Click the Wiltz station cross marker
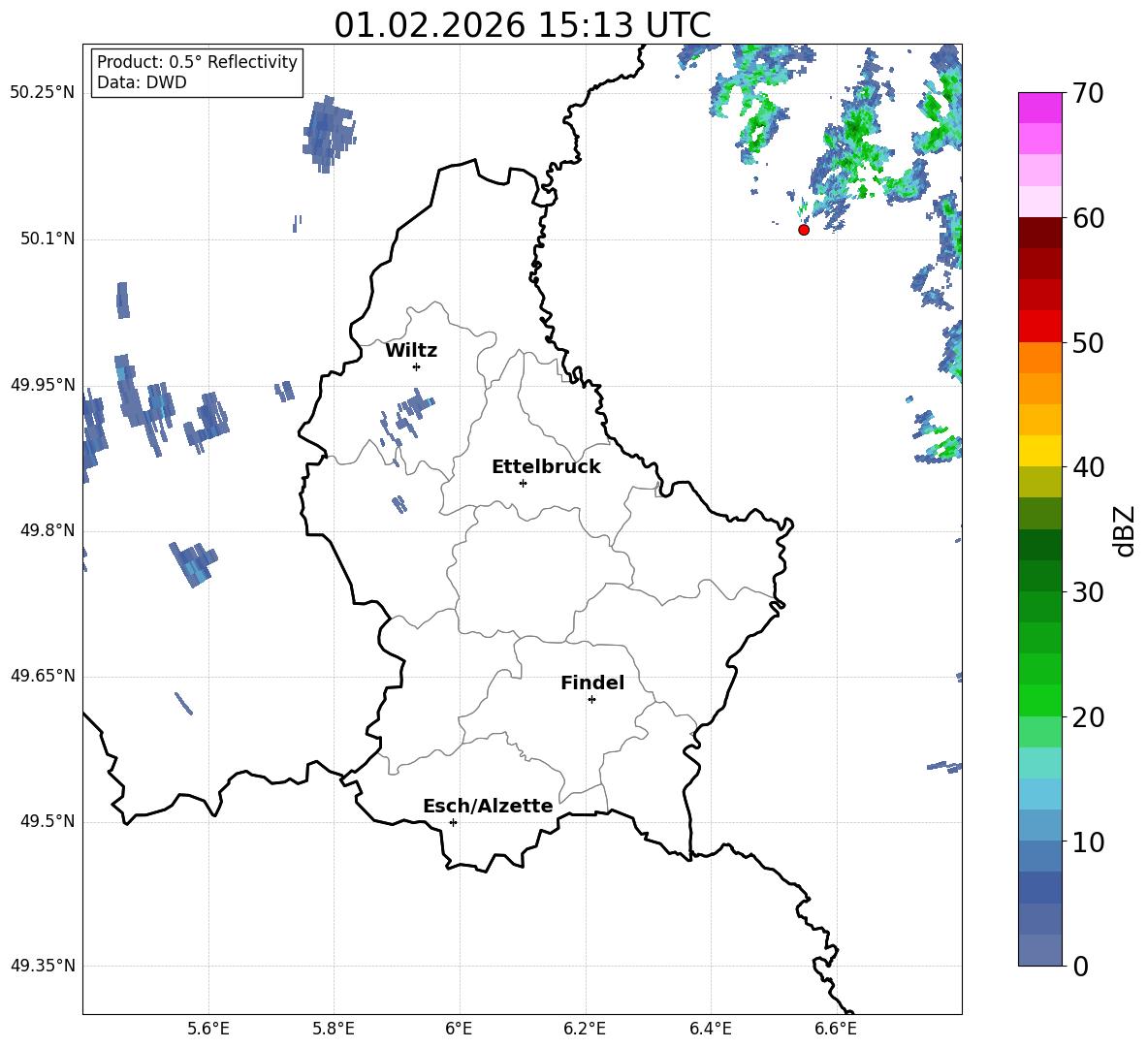This screenshot has height=1048, width=1148. (417, 366)
